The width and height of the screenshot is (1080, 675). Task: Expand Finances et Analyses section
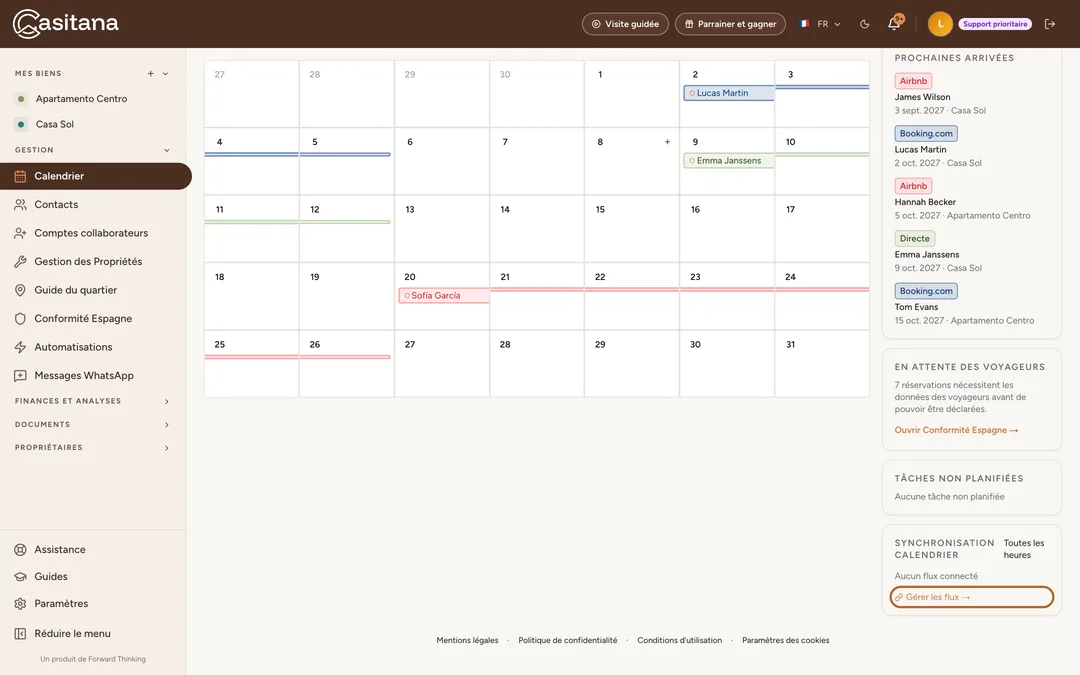(92, 401)
